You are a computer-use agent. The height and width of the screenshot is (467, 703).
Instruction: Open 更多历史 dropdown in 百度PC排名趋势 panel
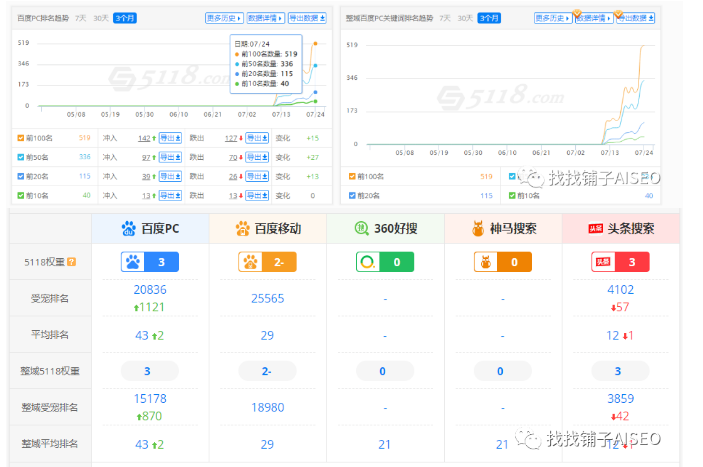[224, 18]
